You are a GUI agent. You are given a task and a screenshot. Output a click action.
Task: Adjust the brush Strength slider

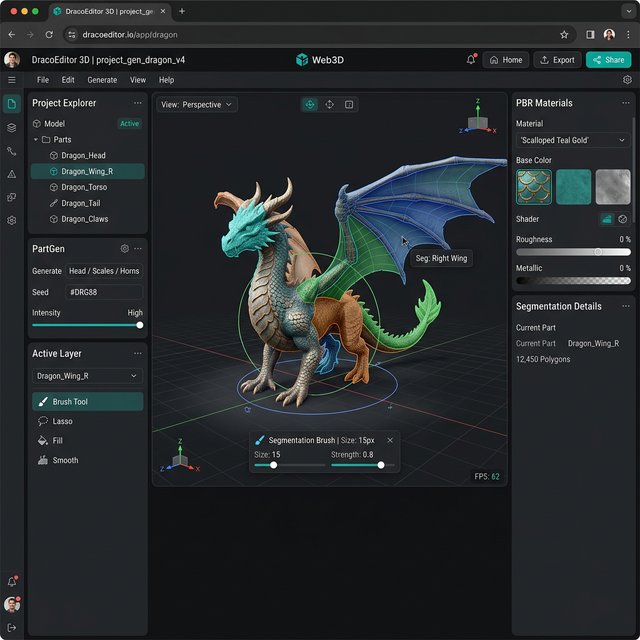(x=363, y=465)
